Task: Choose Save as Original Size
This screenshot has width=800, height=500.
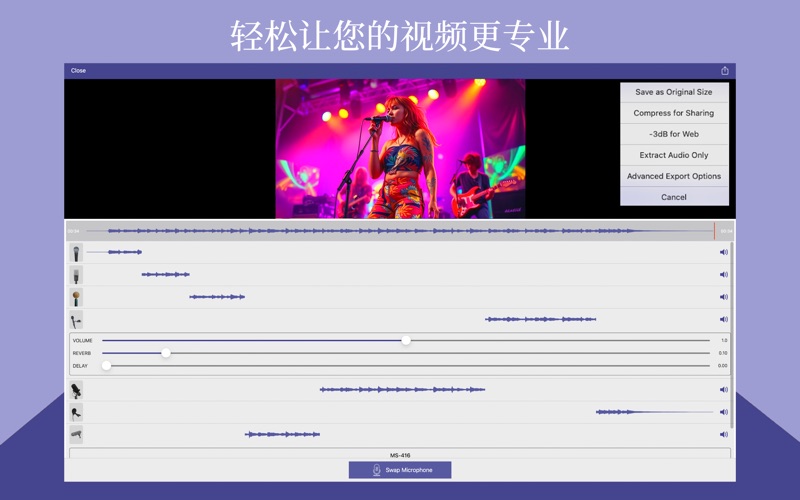Action: click(x=674, y=92)
